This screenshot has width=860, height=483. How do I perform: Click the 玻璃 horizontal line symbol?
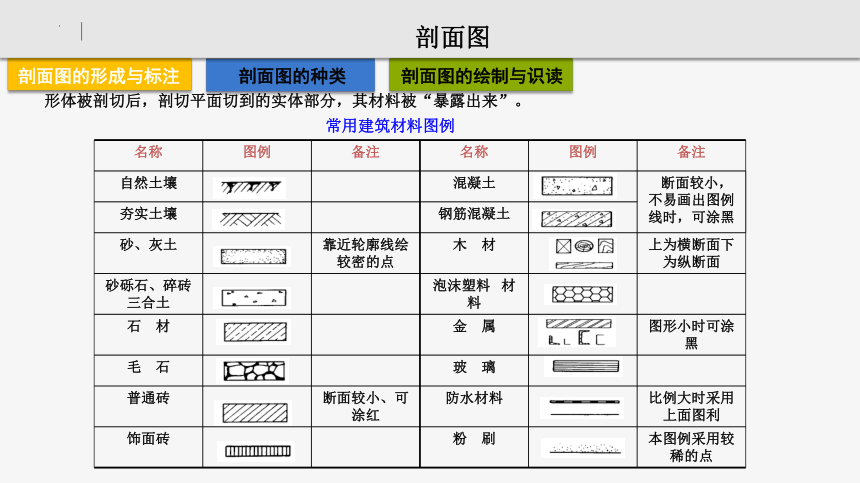coord(585,366)
